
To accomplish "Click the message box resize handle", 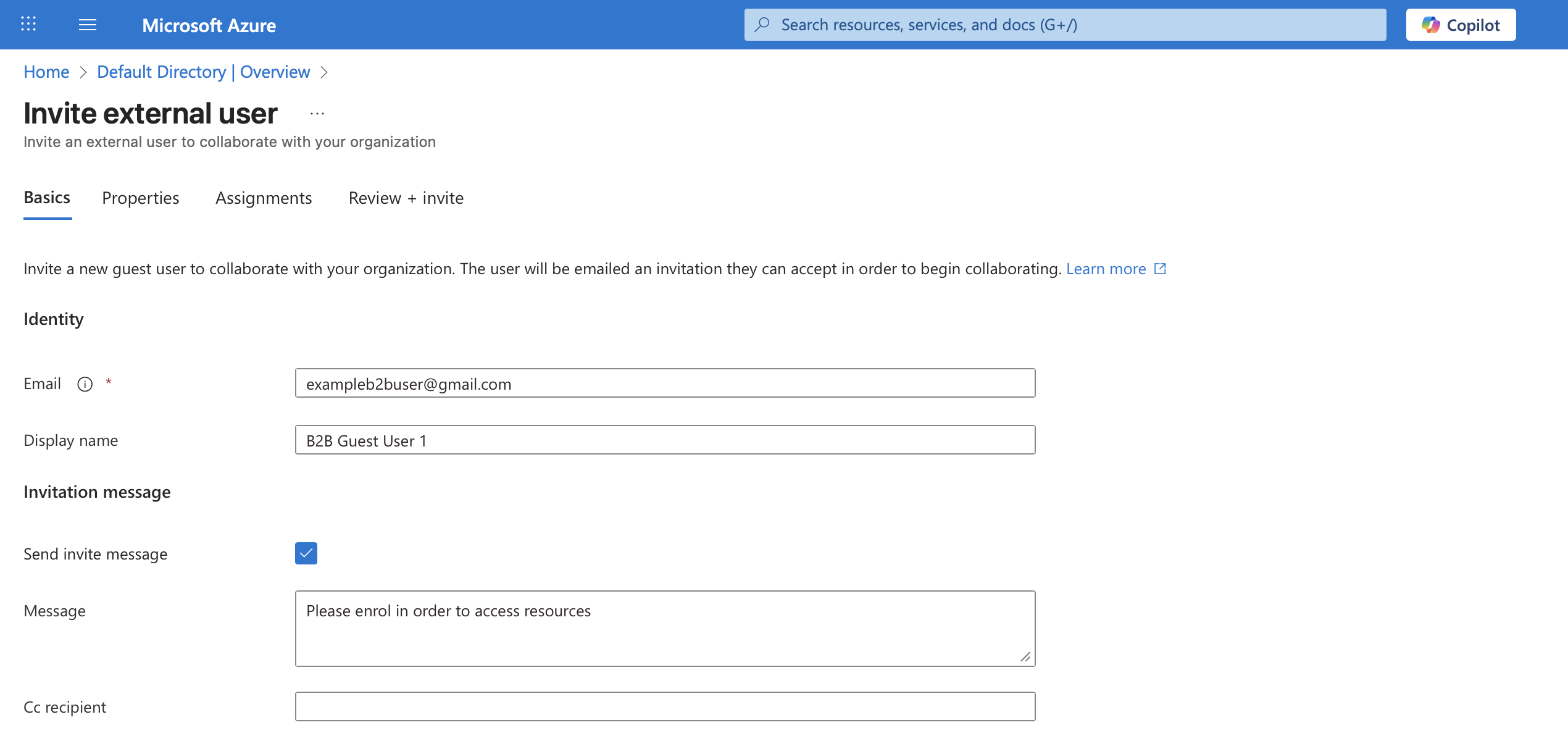I will click(x=1025, y=657).
